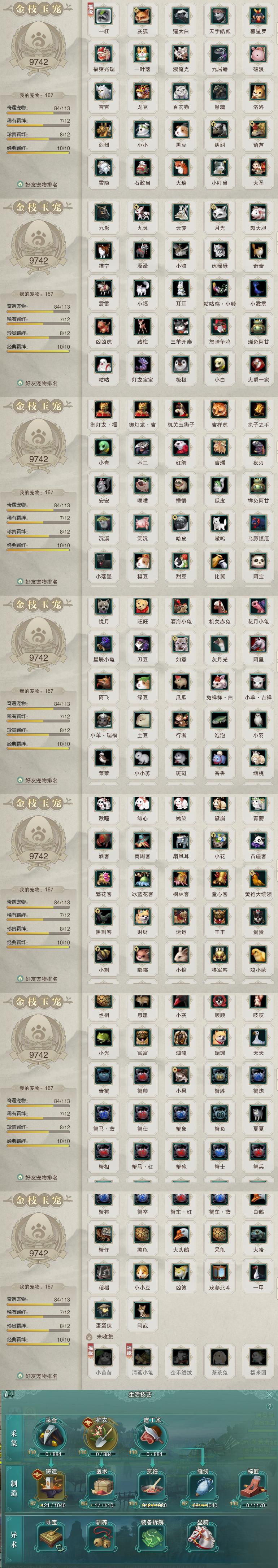Select the 装备拆解 equipment dismantle icon

click(x=152, y=1538)
